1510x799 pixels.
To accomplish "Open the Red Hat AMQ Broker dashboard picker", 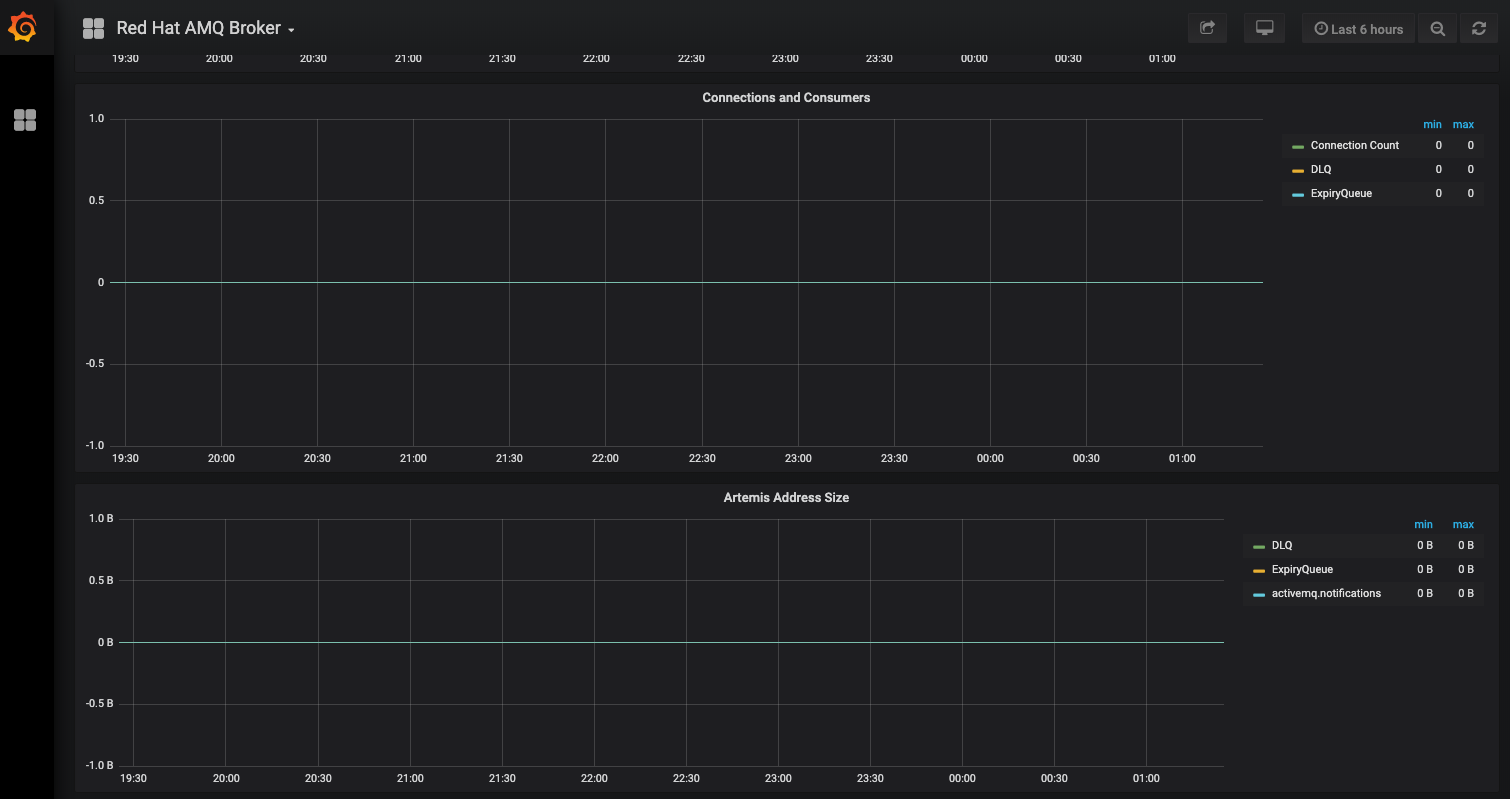I will (x=205, y=29).
